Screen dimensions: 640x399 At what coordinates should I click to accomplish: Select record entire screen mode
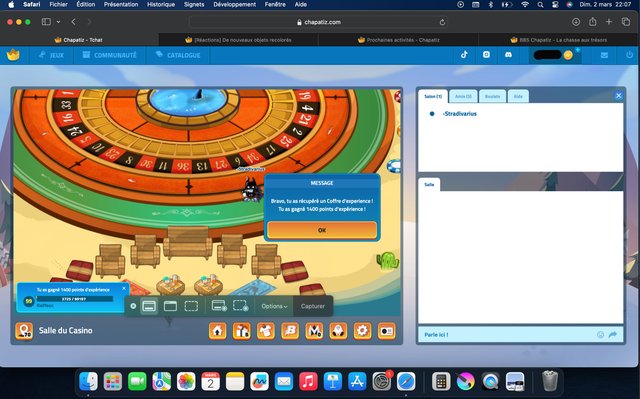[x=219, y=306]
